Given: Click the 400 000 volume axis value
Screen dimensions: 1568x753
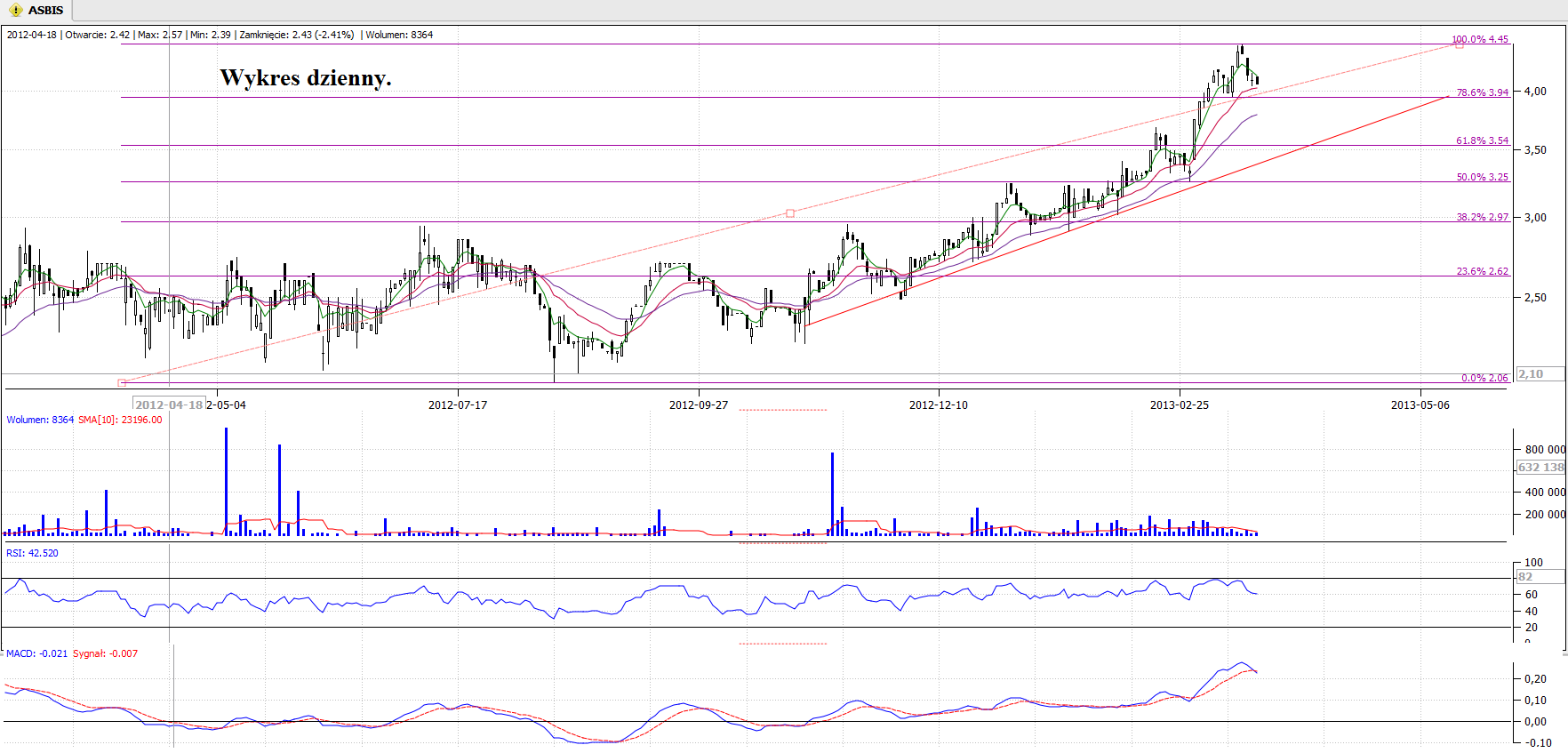Looking at the screenshot, I should coord(1544,492).
